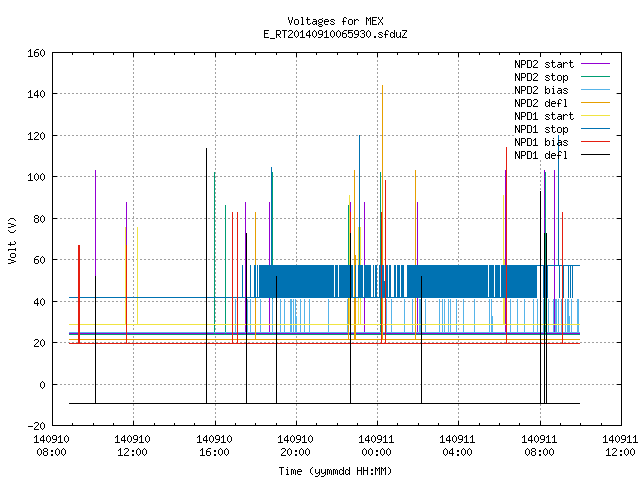This screenshot has width=640, height=480.
Task: Click the light blue NPD2 bias legend line
Action: click(x=596, y=90)
